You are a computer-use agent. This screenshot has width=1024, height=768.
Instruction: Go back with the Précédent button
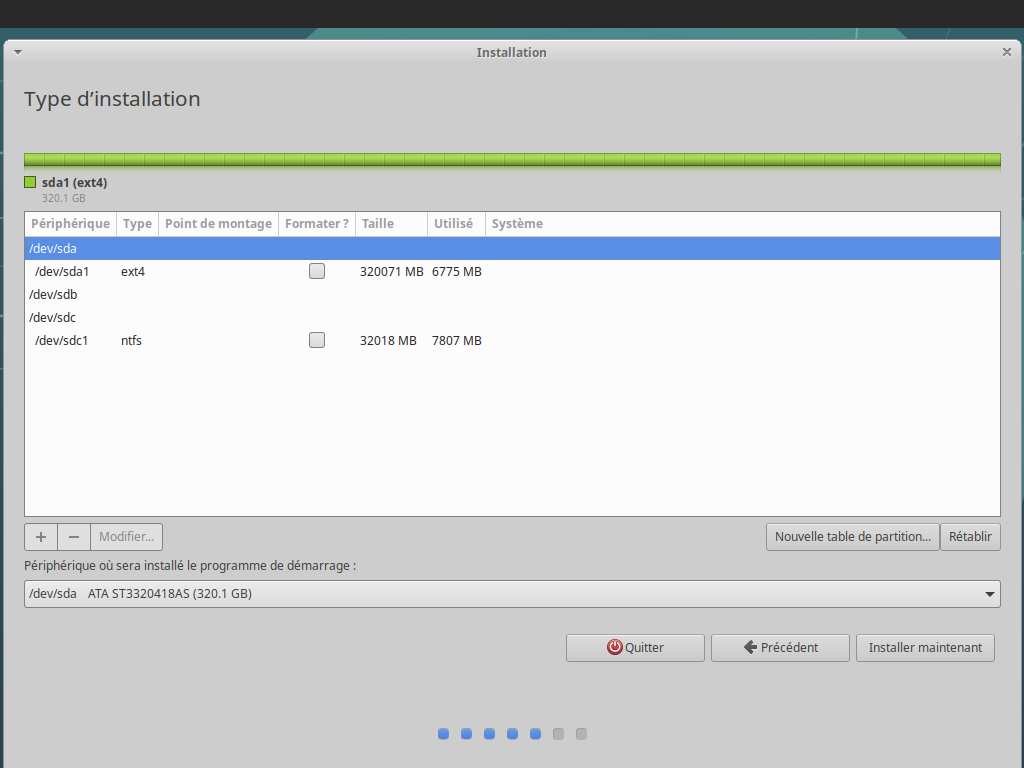click(780, 648)
